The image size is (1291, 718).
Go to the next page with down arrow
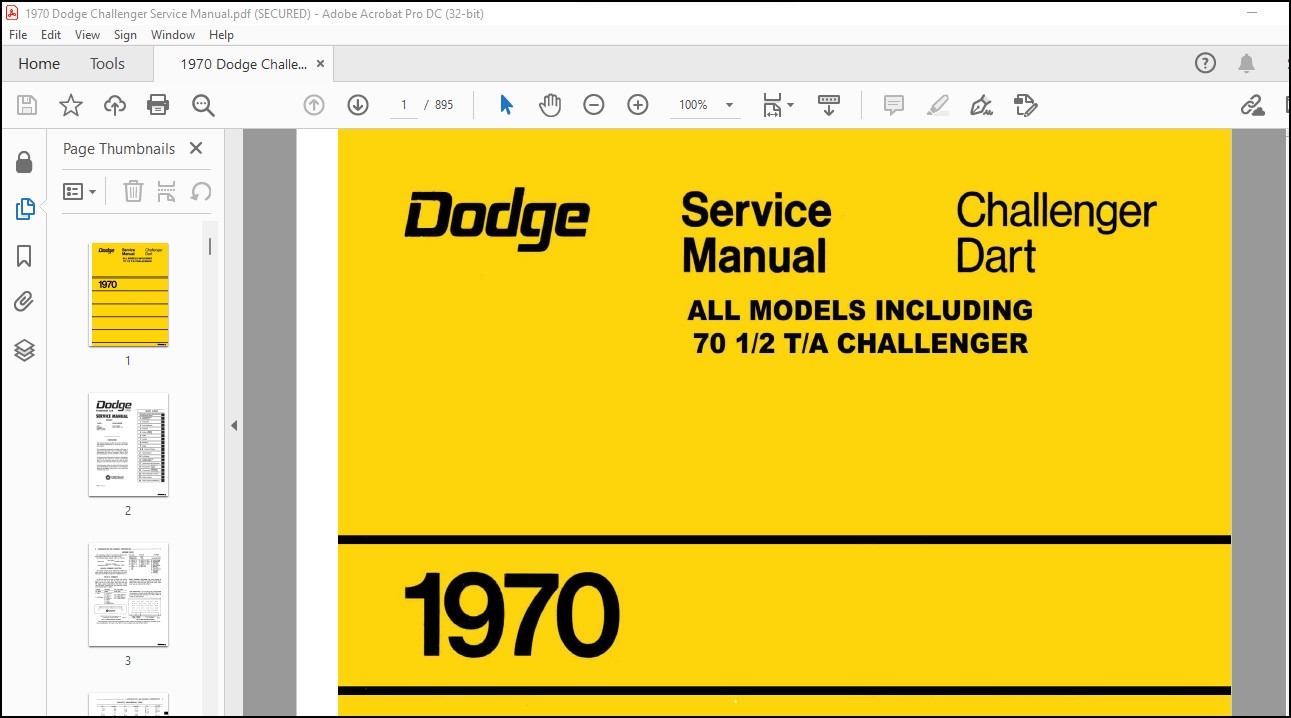pyautogui.click(x=358, y=105)
